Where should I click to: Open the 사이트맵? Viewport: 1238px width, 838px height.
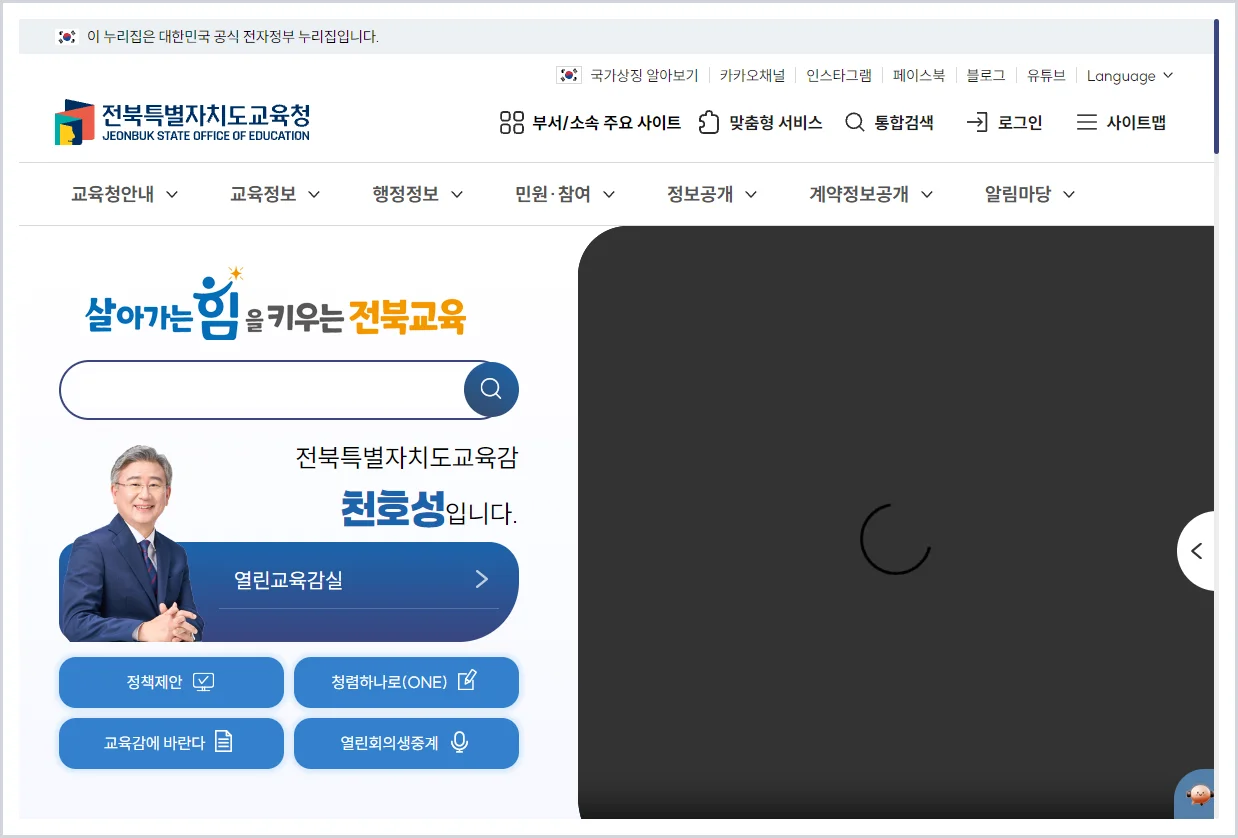(x=1121, y=123)
